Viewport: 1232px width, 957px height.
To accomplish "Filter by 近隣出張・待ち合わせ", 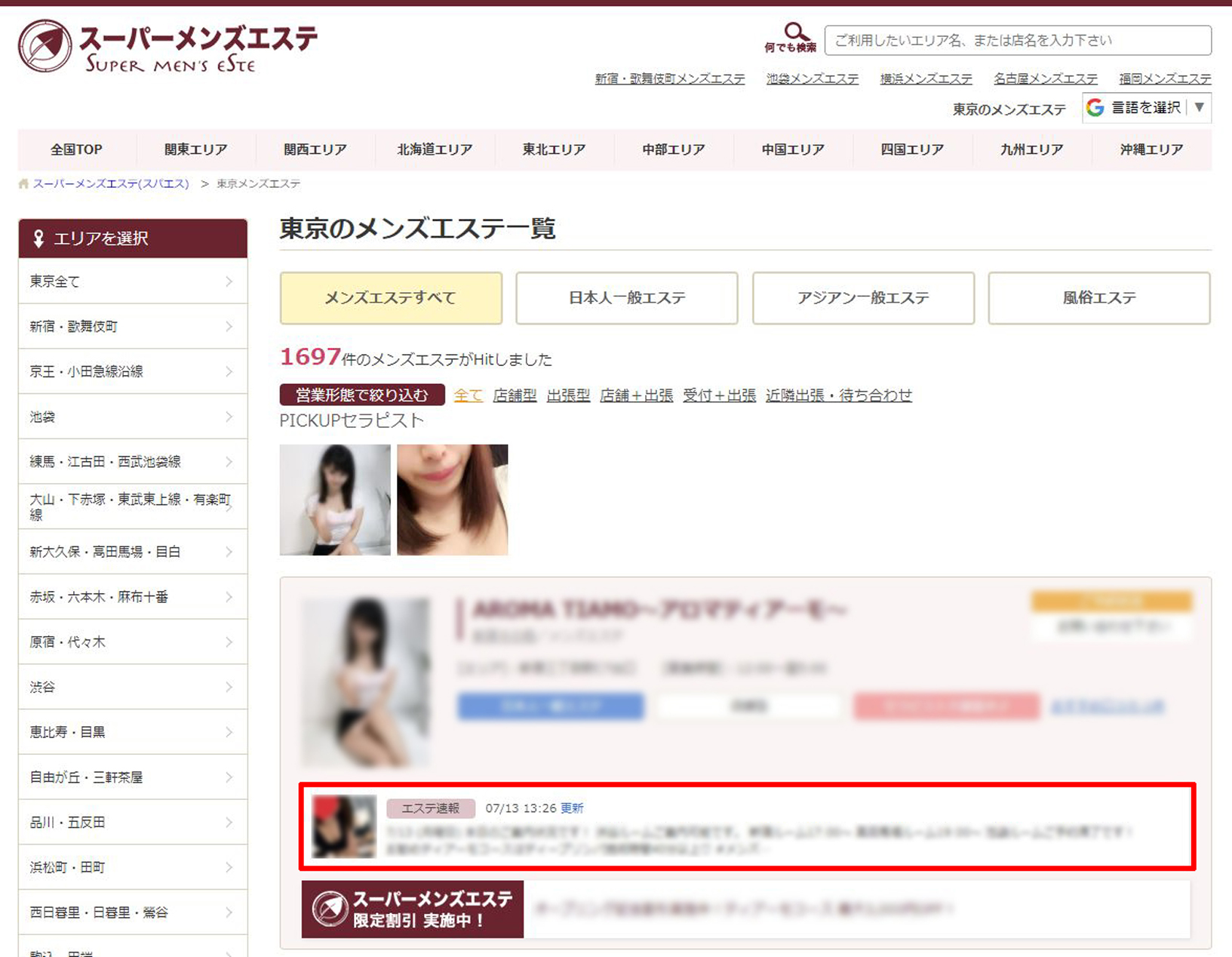I will [839, 395].
